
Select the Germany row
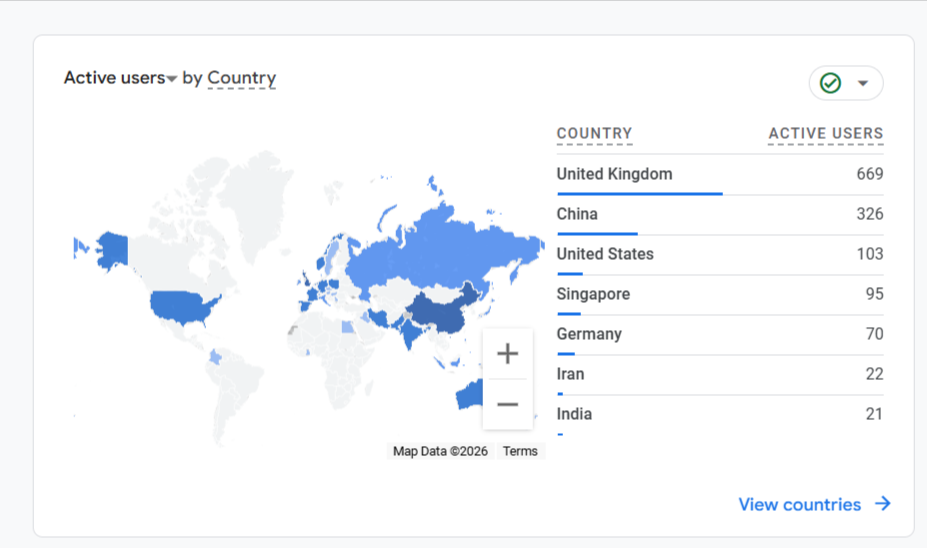click(x=720, y=335)
